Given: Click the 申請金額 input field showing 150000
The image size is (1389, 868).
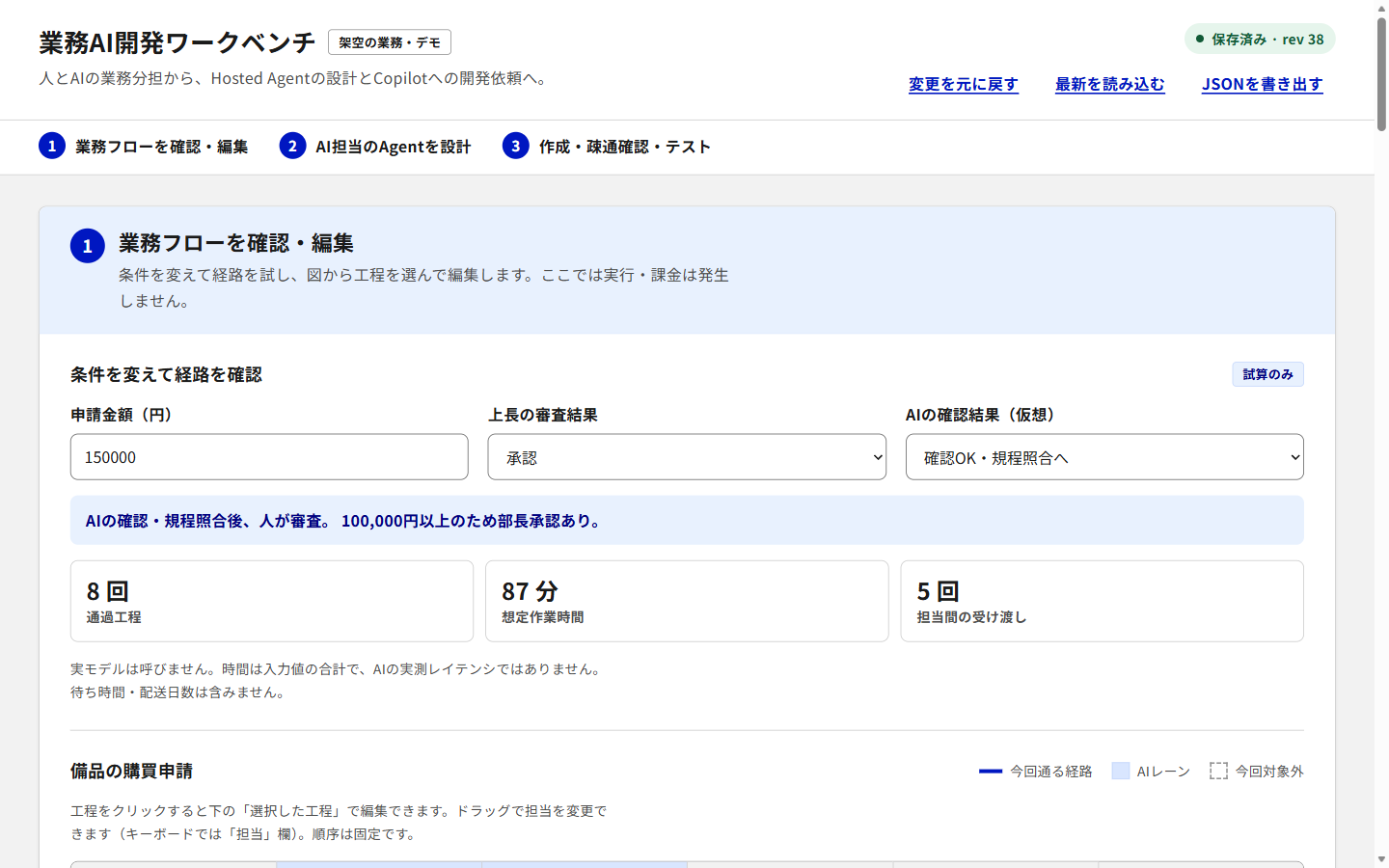Looking at the screenshot, I should pos(269,457).
